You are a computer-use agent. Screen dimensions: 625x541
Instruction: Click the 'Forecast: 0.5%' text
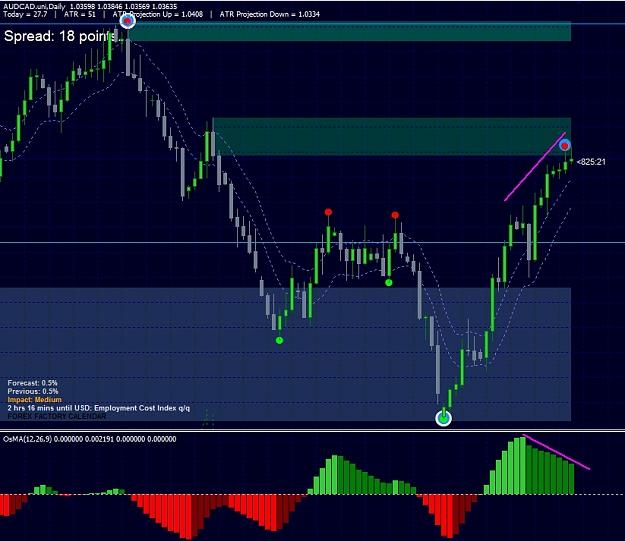click(x=32, y=383)
